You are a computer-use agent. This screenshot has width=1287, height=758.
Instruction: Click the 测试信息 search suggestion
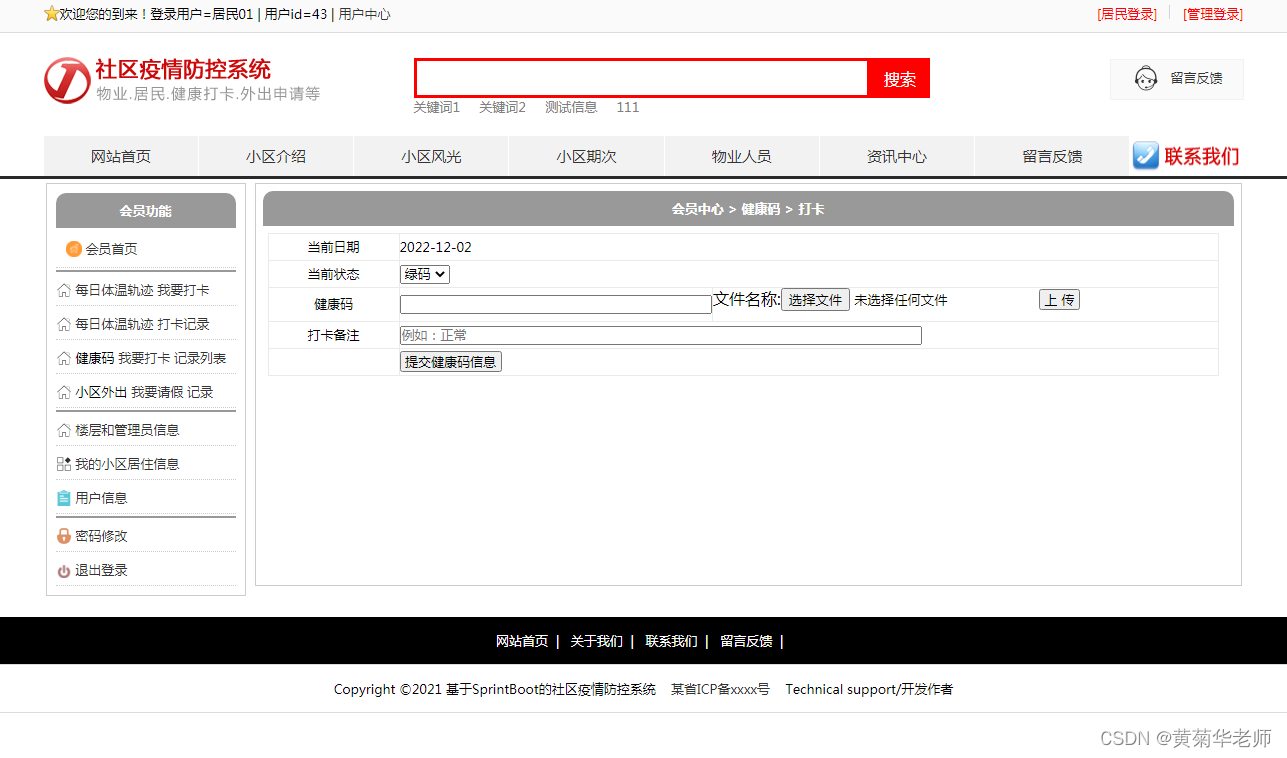point(571,107)
